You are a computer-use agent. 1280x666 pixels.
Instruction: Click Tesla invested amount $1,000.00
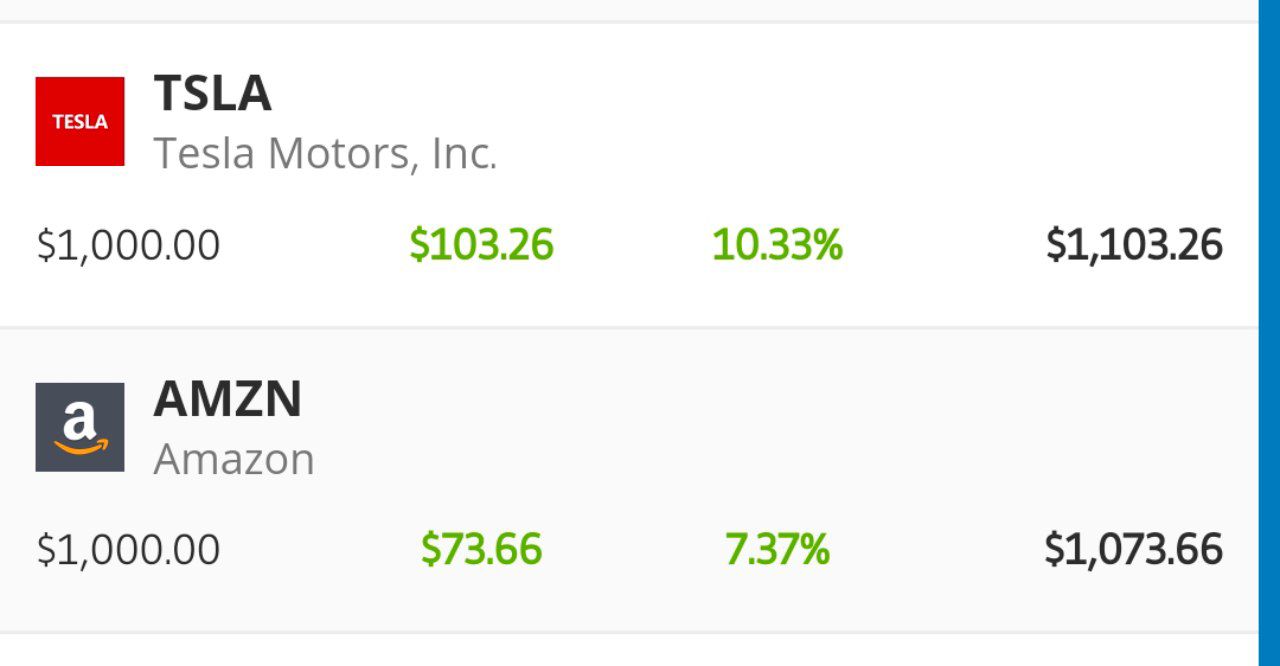(128, 245)
